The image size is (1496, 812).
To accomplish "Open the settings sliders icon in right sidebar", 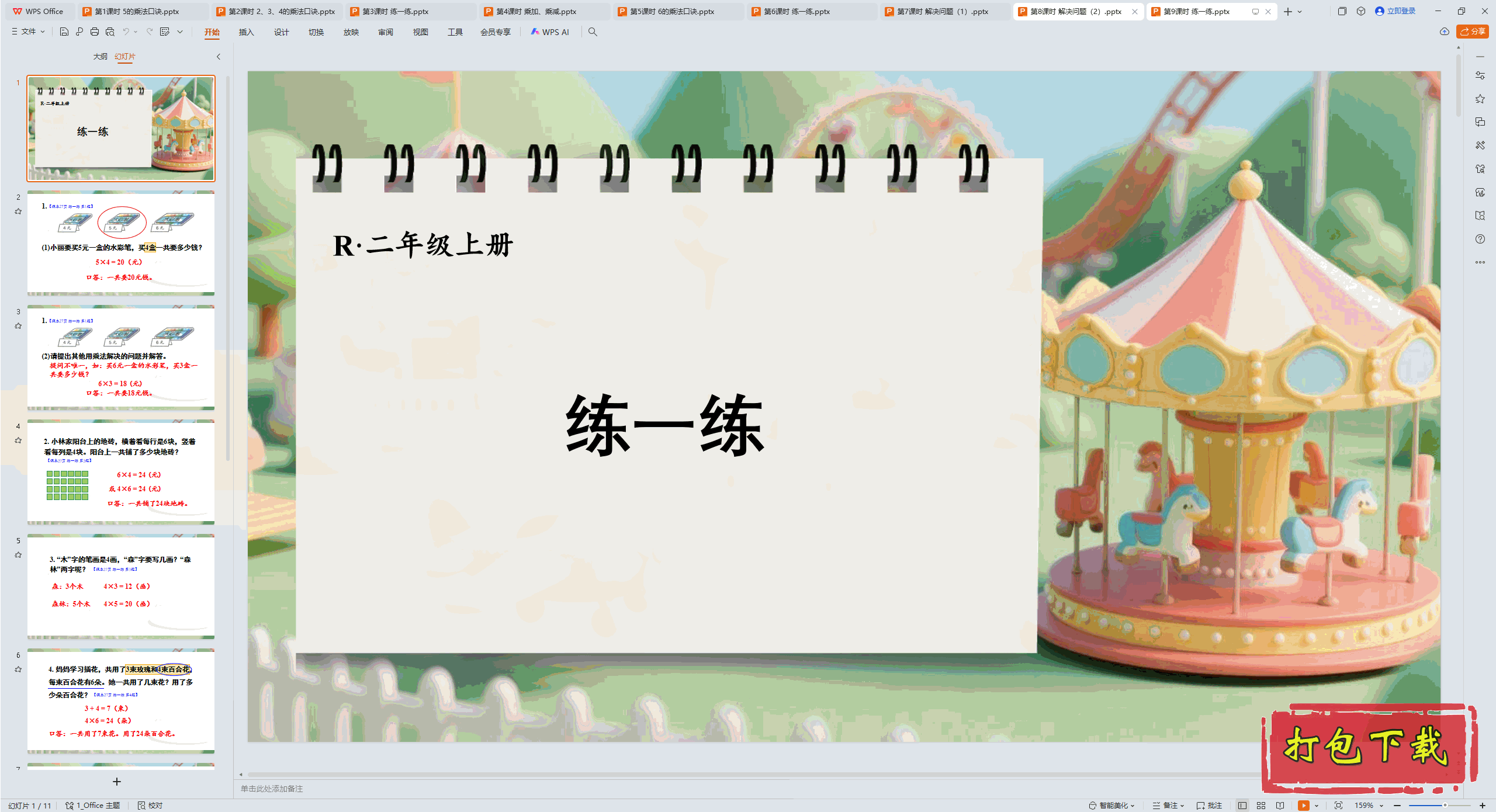I will pyautogui.click(x=1480, y=75).
